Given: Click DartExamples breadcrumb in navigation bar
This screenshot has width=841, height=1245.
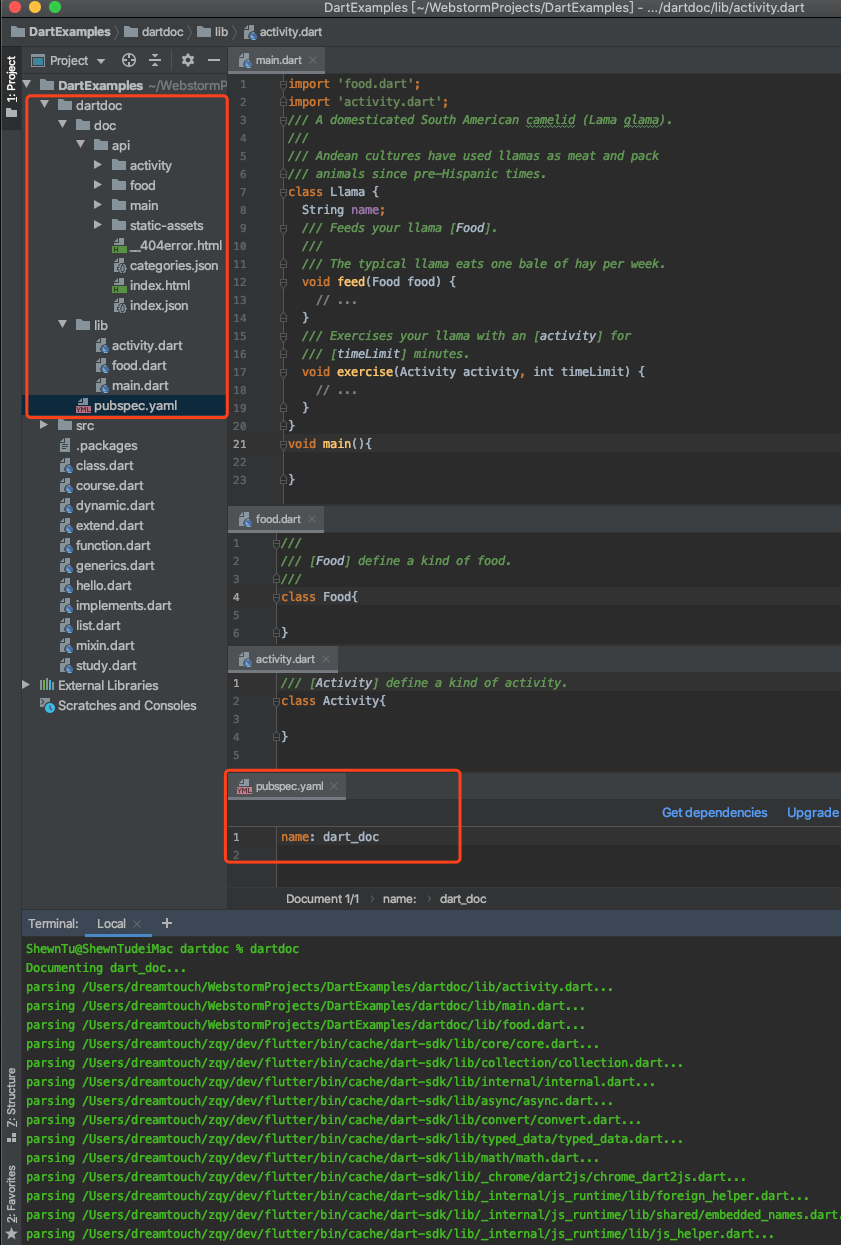Looking at the screenshot, I should pos(60,32).
